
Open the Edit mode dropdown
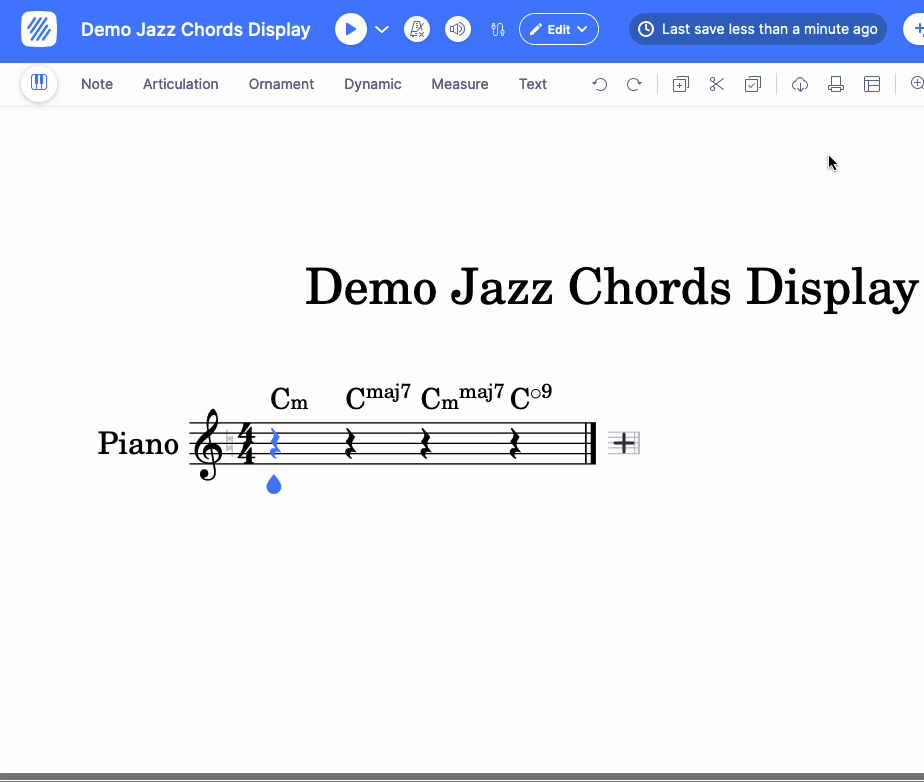point(558,29)
